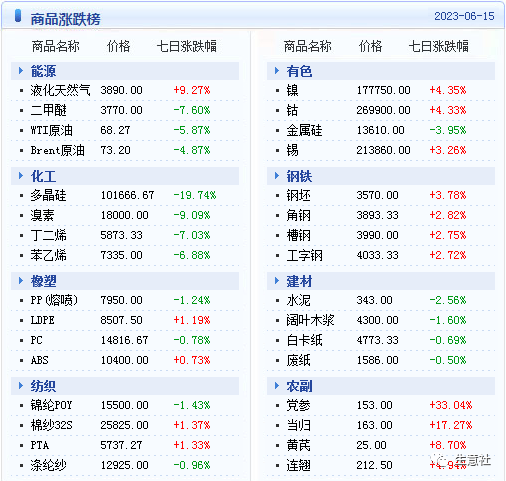Select 涤纶纱 commodity name
Viewport: 506px width, 481px height.
coord(48,465)
